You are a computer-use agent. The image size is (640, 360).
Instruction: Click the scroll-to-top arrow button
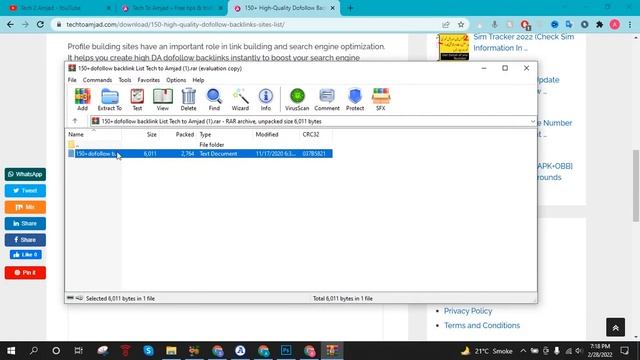click(x=616, y=327)
